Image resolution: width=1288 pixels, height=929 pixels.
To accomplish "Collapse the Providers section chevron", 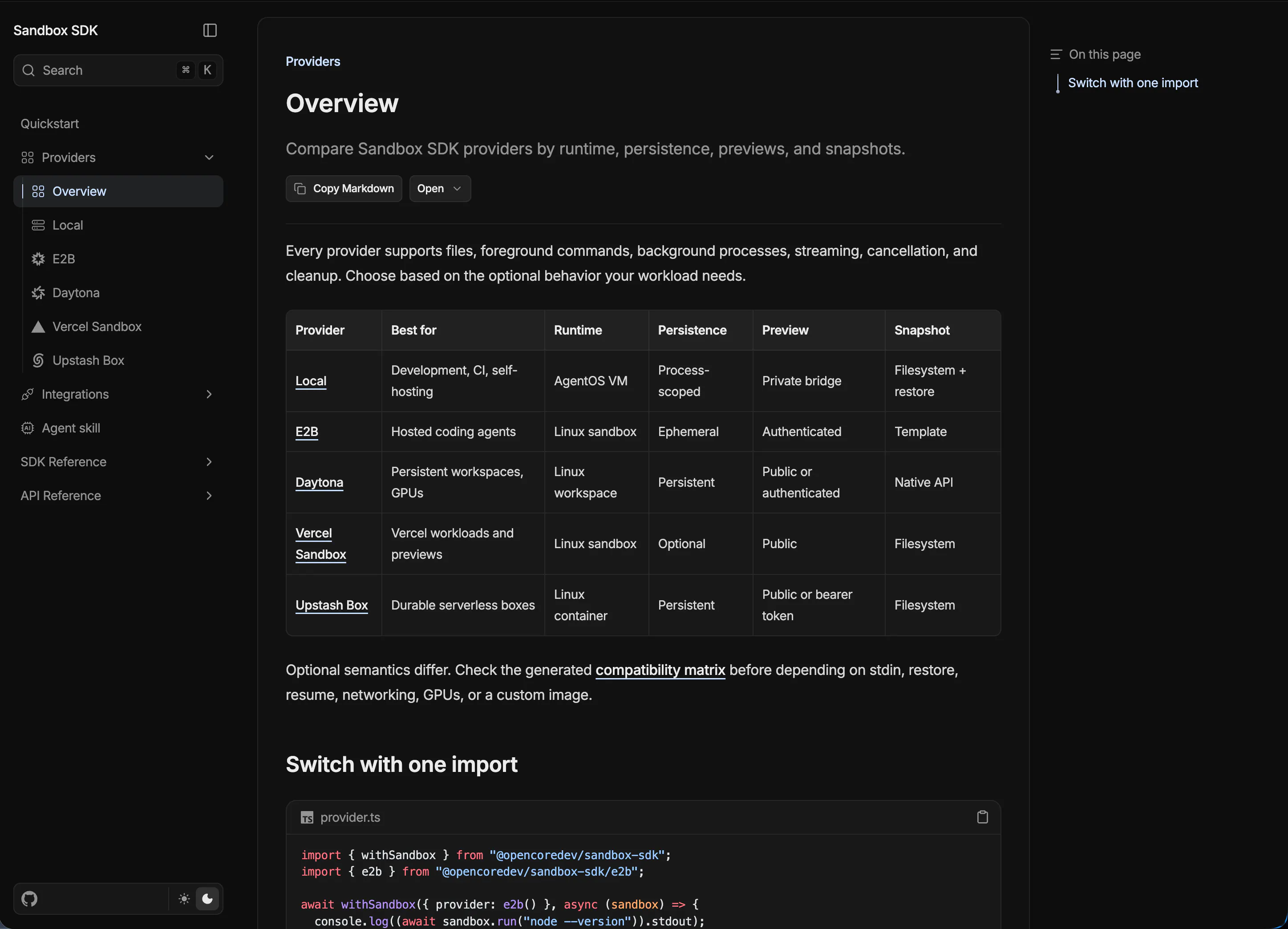I will click(209, 158).
